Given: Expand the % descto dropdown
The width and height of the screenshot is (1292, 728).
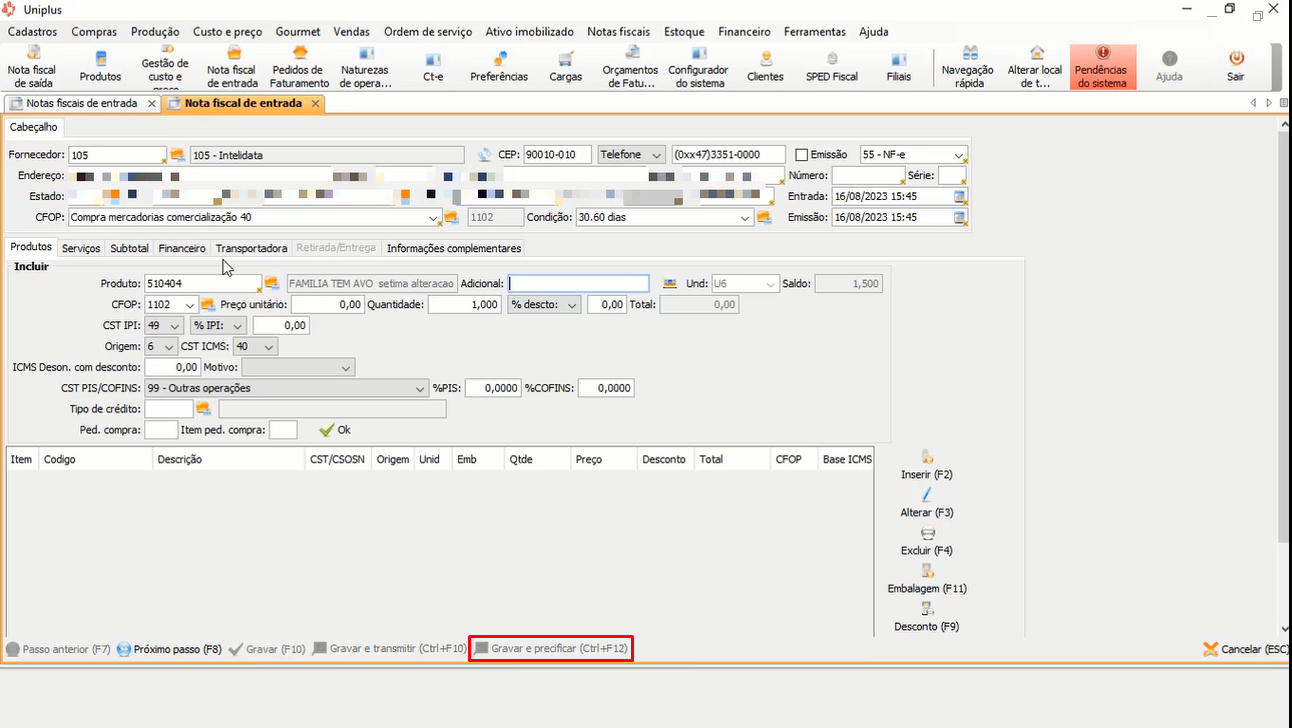Looking at the screenshot, I should [573, 305].
